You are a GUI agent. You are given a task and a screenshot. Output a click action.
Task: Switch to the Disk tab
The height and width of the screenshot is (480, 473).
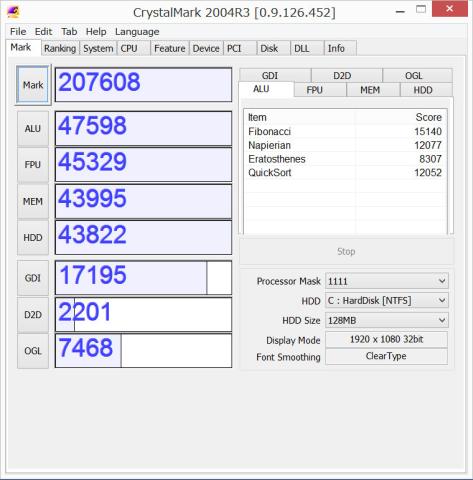273,48
